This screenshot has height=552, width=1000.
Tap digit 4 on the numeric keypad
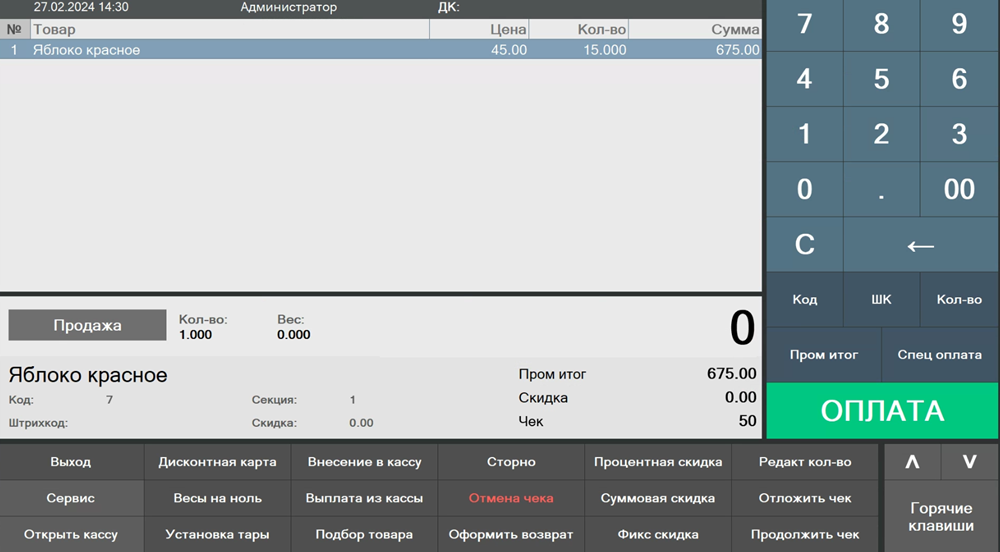point(804,79)
